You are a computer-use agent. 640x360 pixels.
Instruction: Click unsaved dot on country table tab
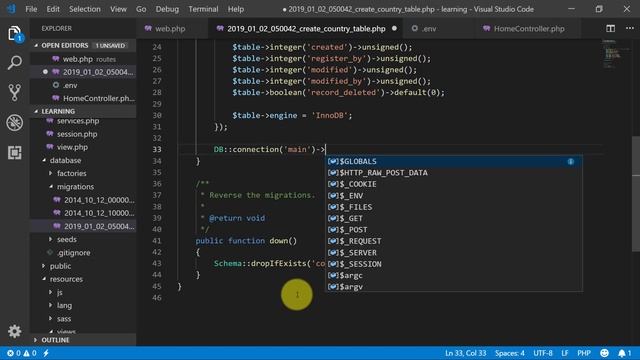[x=394, y=29]
